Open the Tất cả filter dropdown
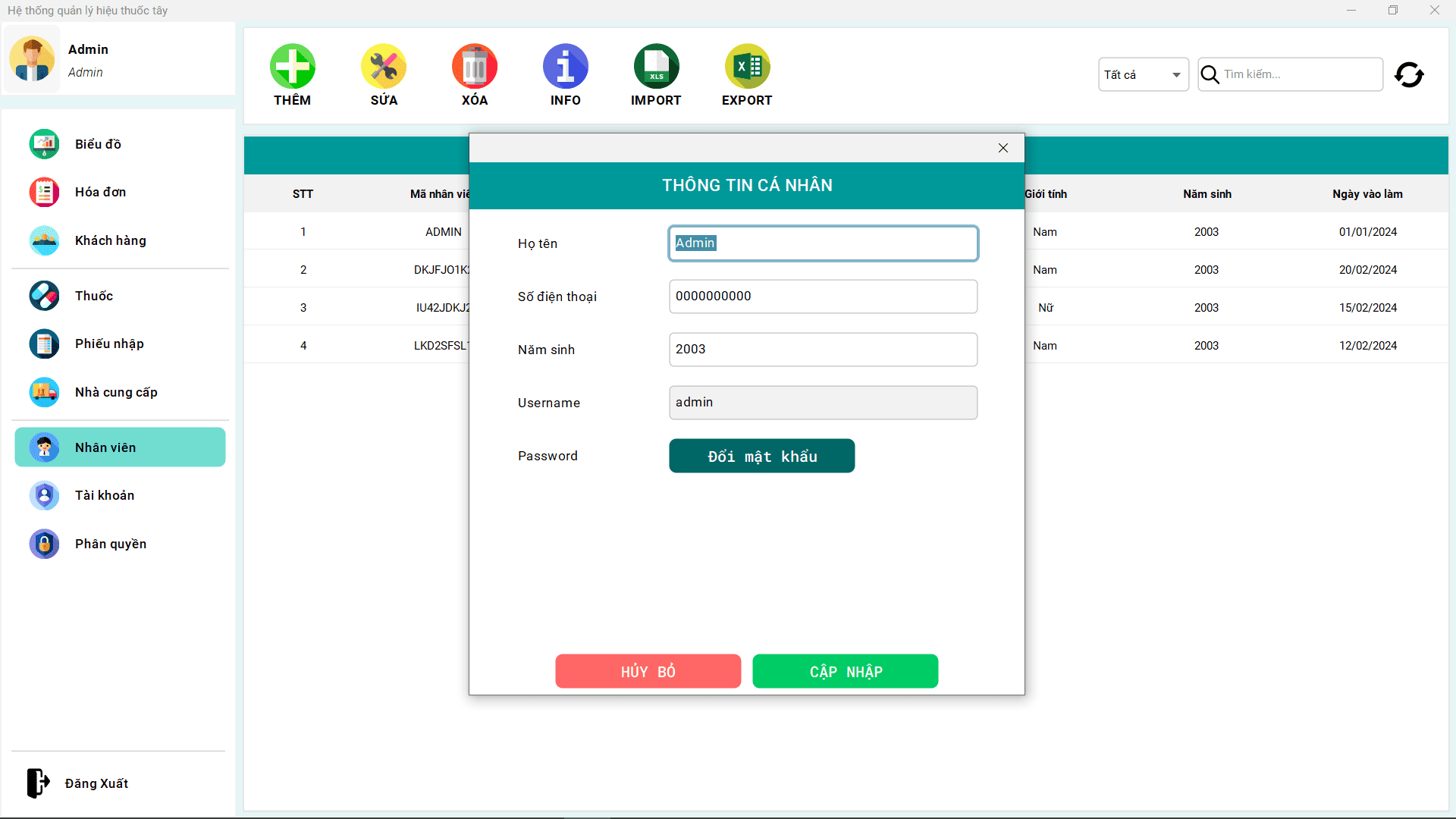Image resolution: width=1456 pixels, height=819 pixels. tap(1142, 74)
